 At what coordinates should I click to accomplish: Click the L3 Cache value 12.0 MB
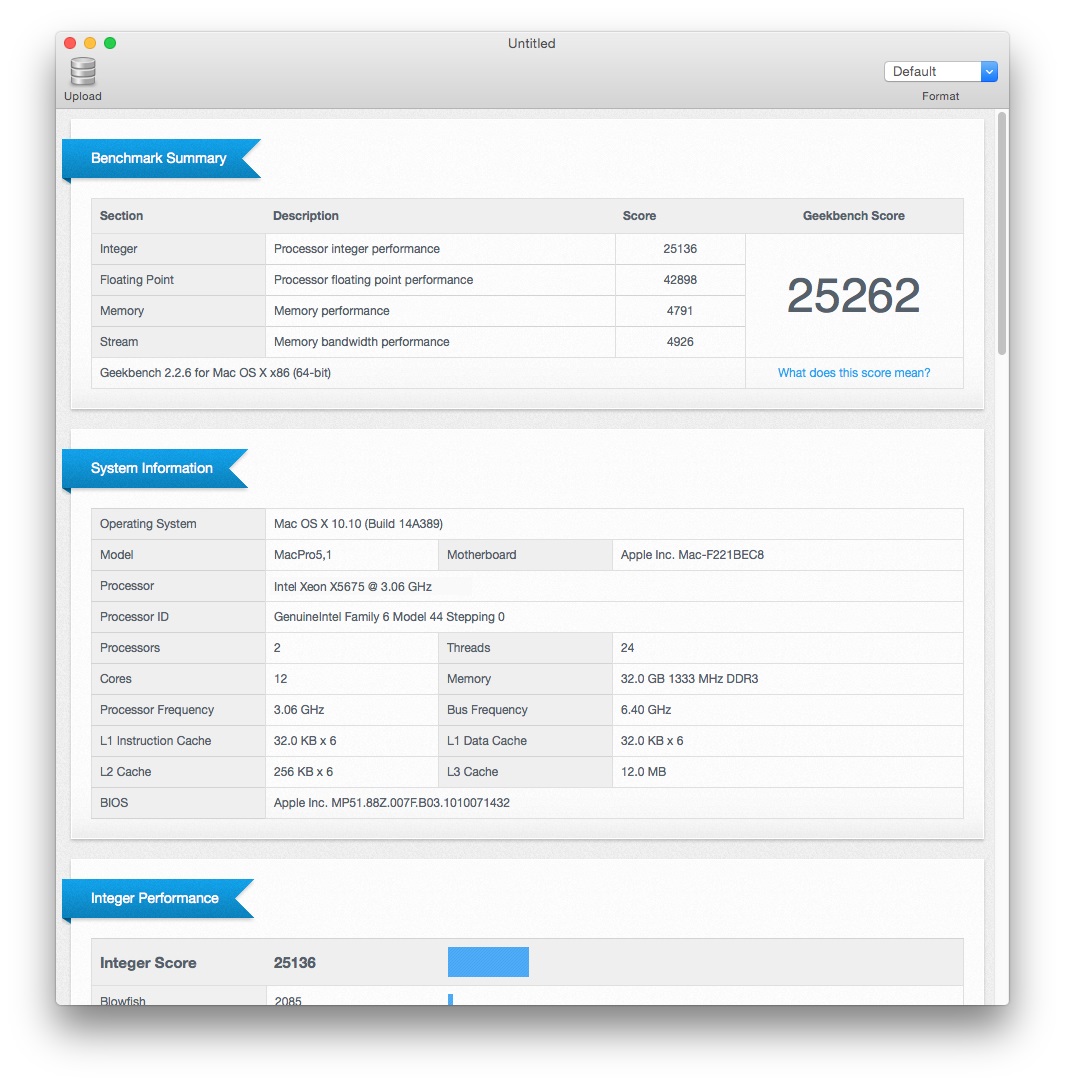point(644,772)
